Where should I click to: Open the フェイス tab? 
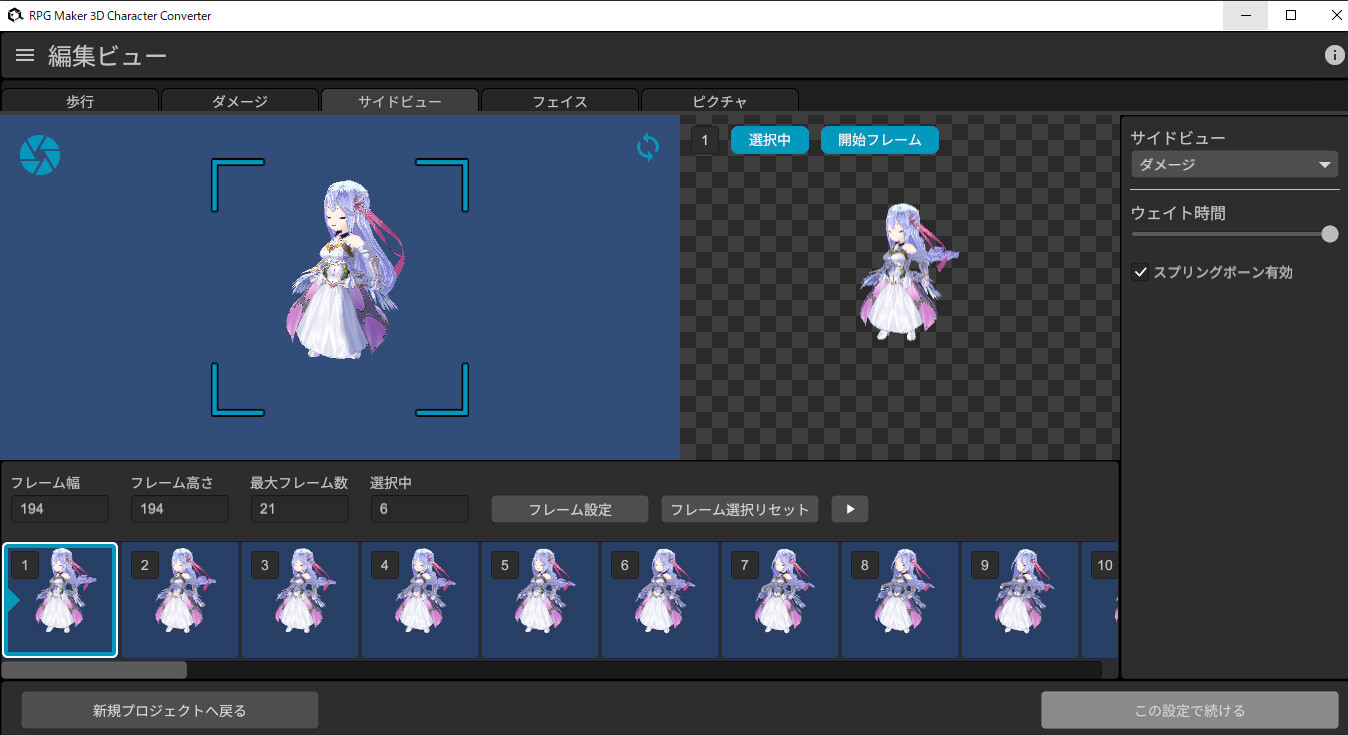tap(560, 101)
